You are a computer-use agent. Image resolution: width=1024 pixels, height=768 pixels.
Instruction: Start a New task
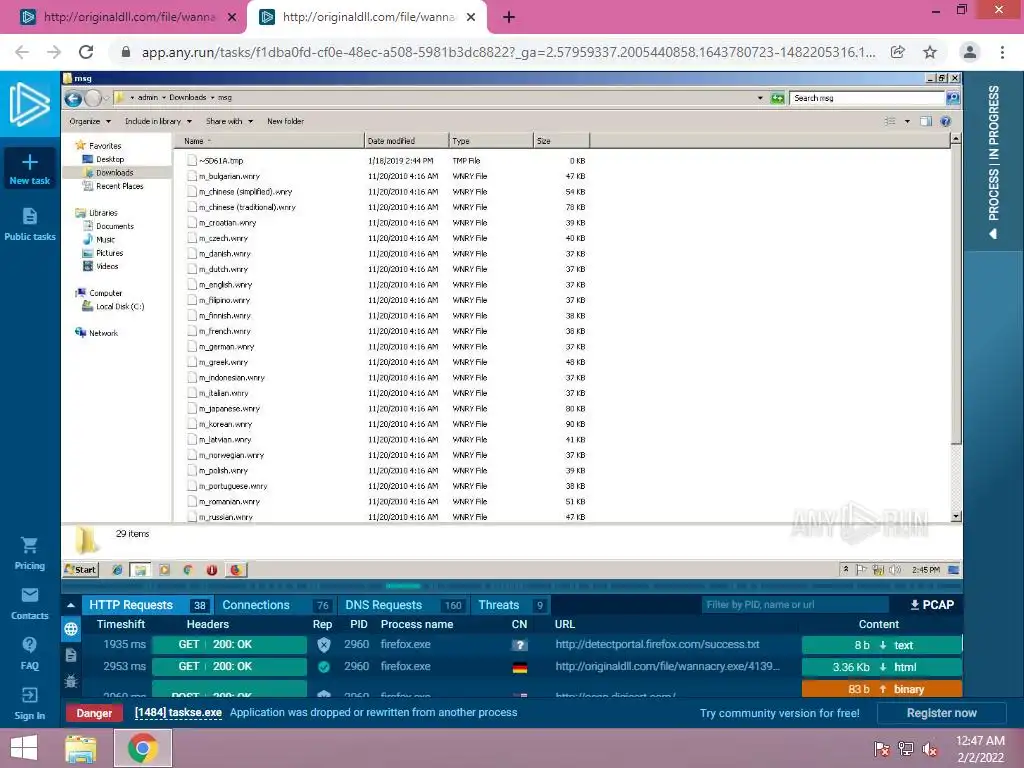[29, 169]
